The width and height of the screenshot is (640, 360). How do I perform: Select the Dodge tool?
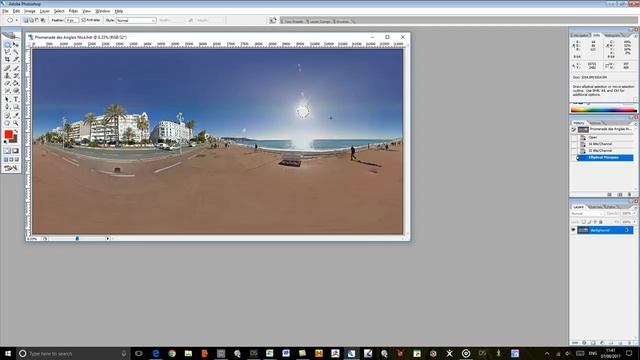coord(16,91)
